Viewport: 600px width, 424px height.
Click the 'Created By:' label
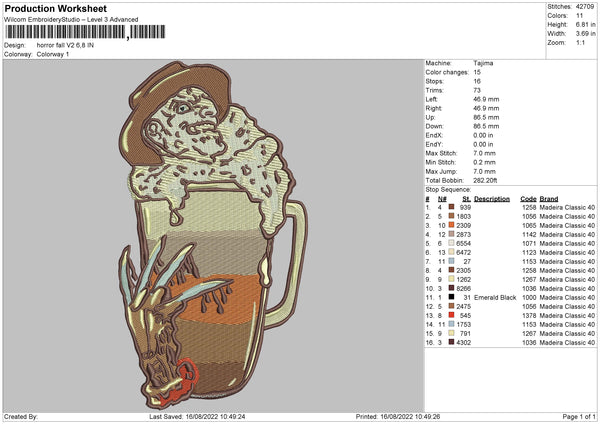21,416
